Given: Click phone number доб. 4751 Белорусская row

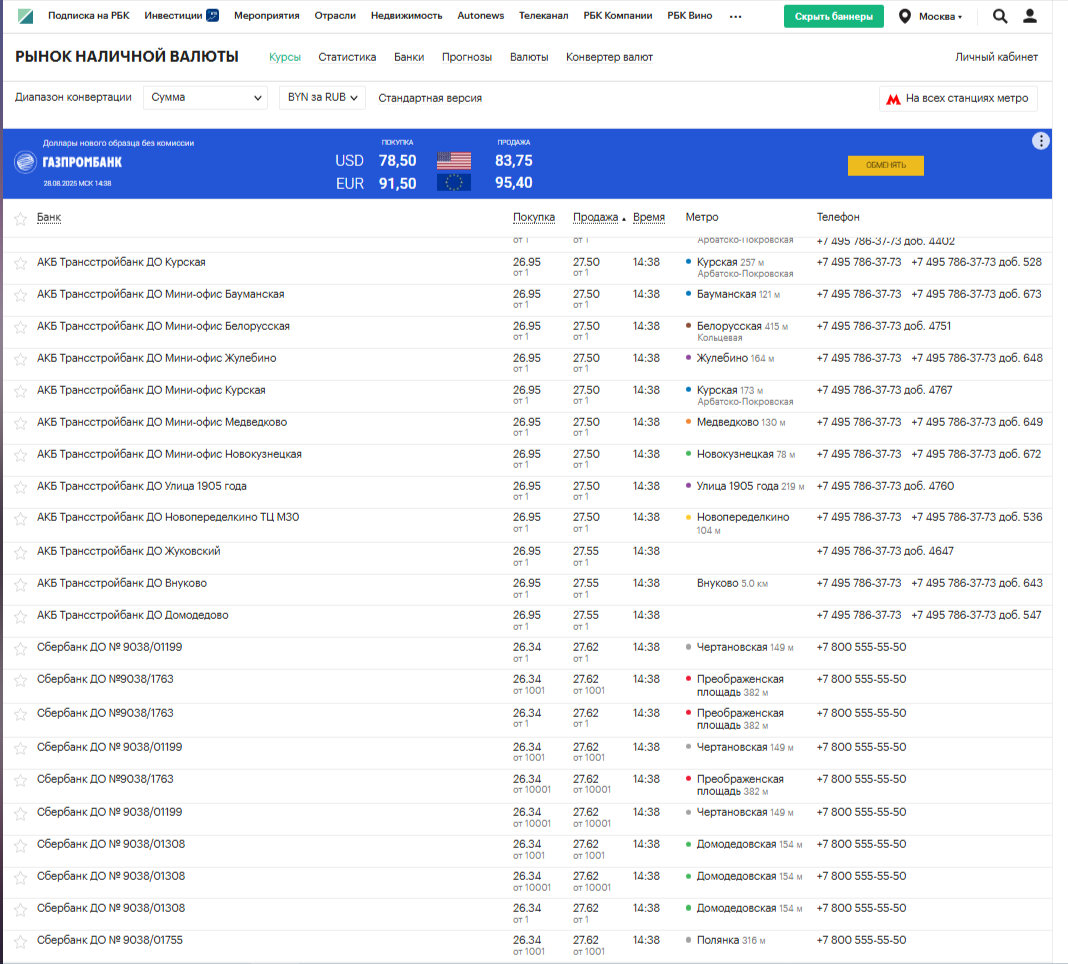Looking at the screenshot, I should [x=883, y=326].
